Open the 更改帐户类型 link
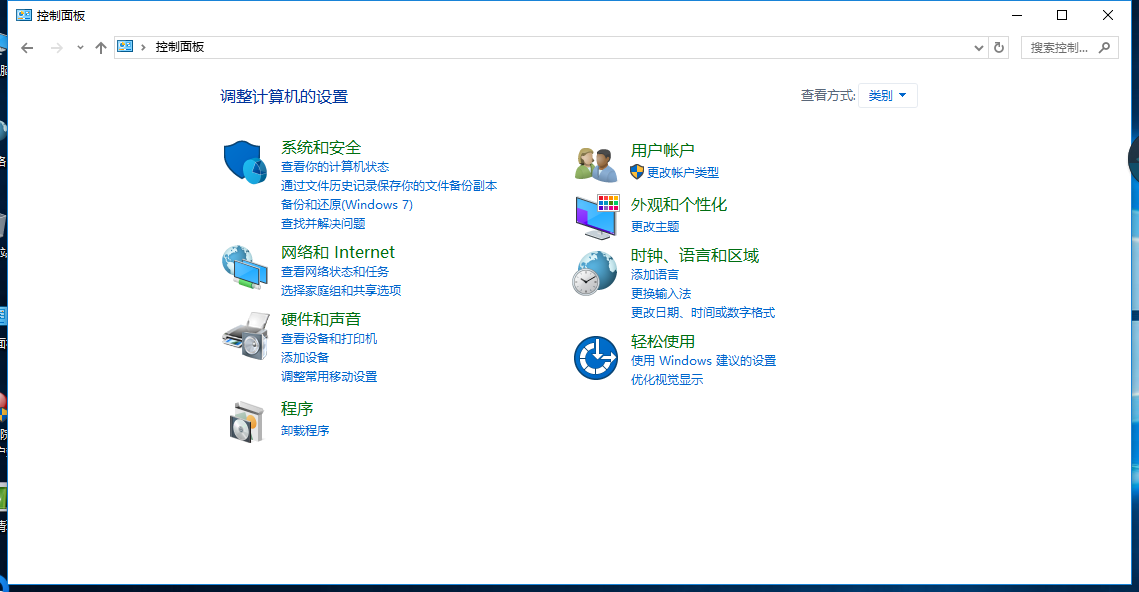The height and width of the screenshot is (592, 1139). click(682, 173)
